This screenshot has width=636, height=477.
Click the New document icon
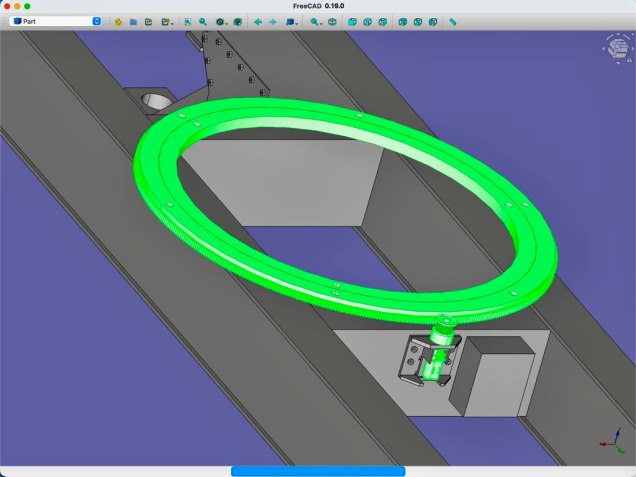click(x=118, y=21)
